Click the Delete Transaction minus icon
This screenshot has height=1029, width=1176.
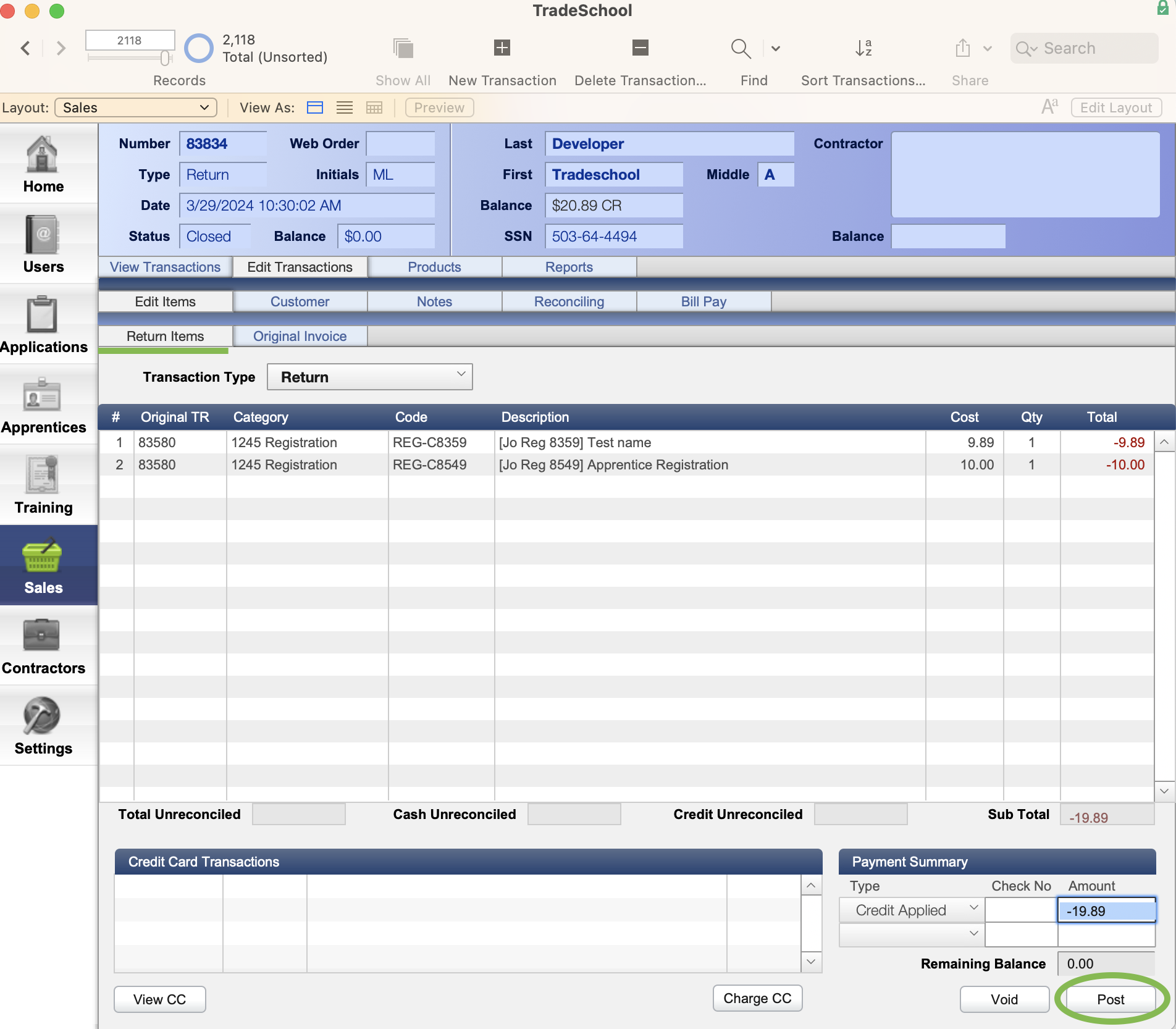tap(640, 48)
